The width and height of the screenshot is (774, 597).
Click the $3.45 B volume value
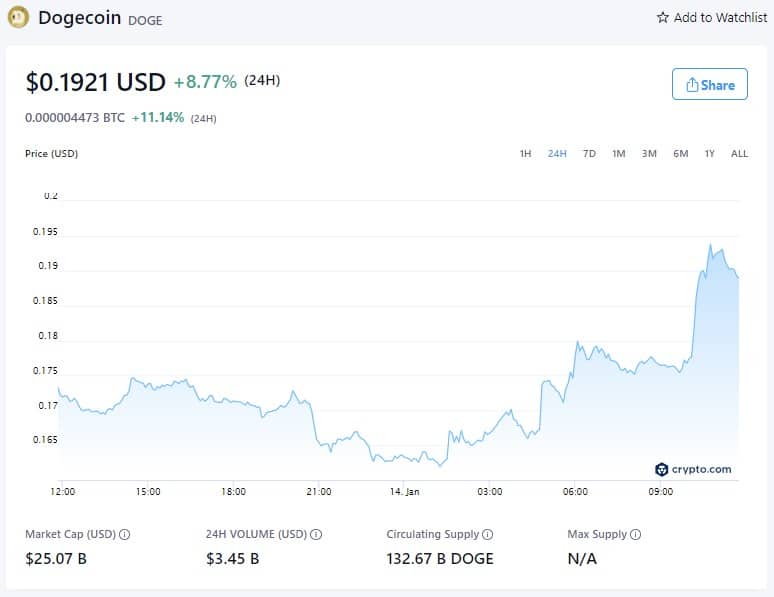(x=232, y=559)
